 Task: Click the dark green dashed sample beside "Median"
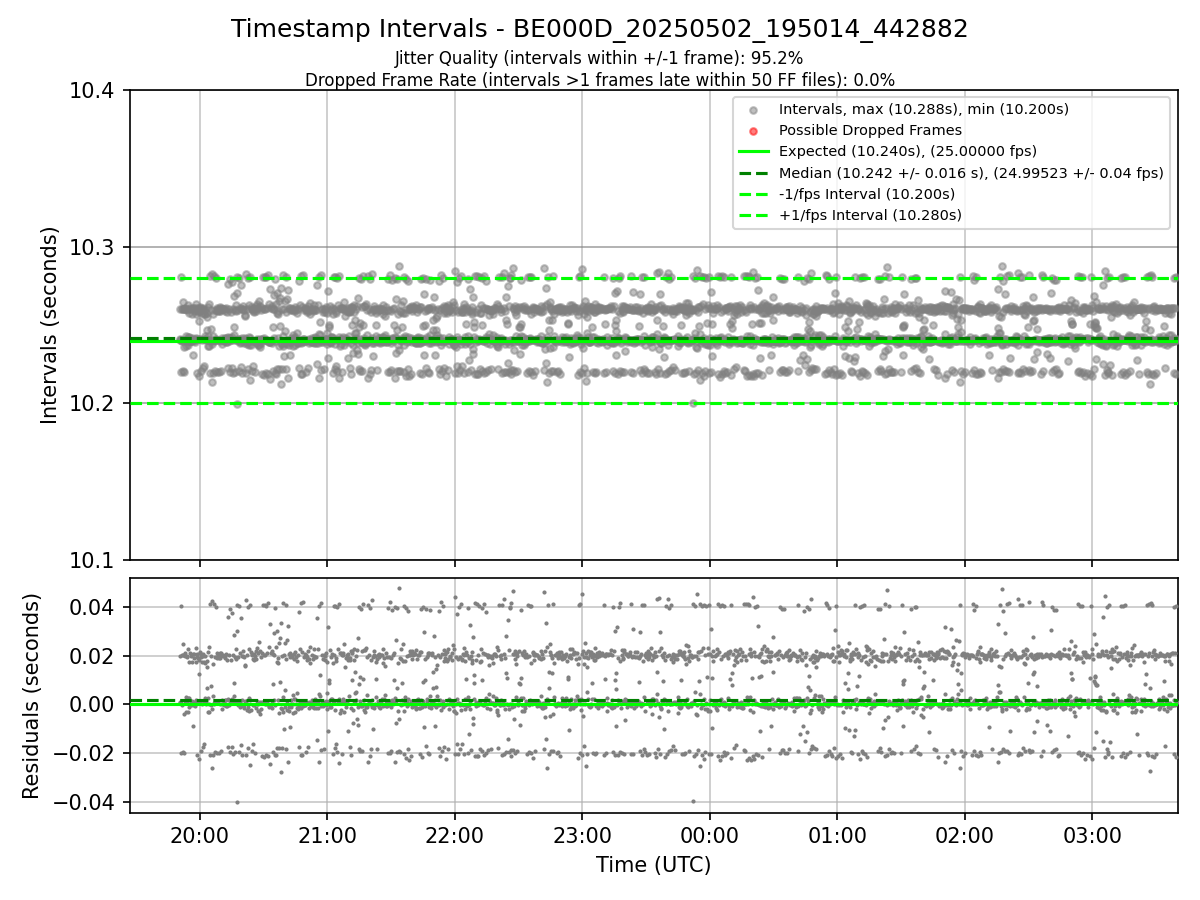pyautogui.click(x=754, y=173)
